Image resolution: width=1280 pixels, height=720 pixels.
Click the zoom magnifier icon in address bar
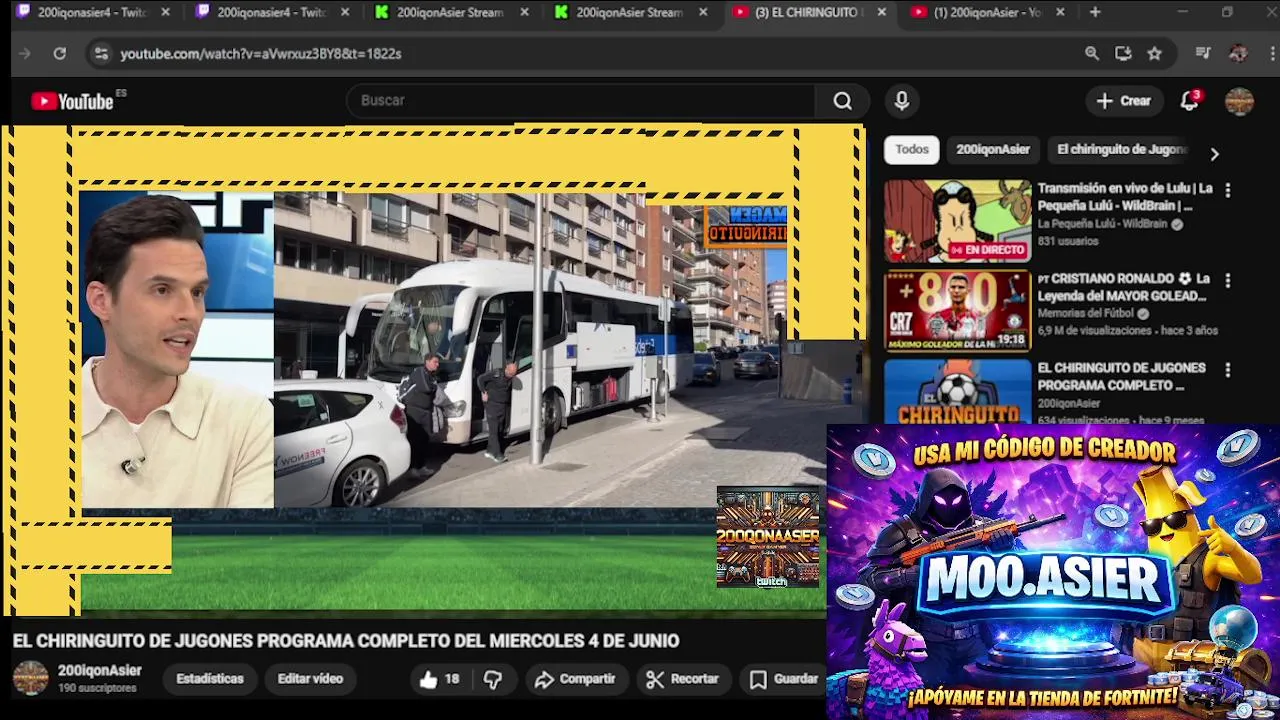(x=1092, y=53)
